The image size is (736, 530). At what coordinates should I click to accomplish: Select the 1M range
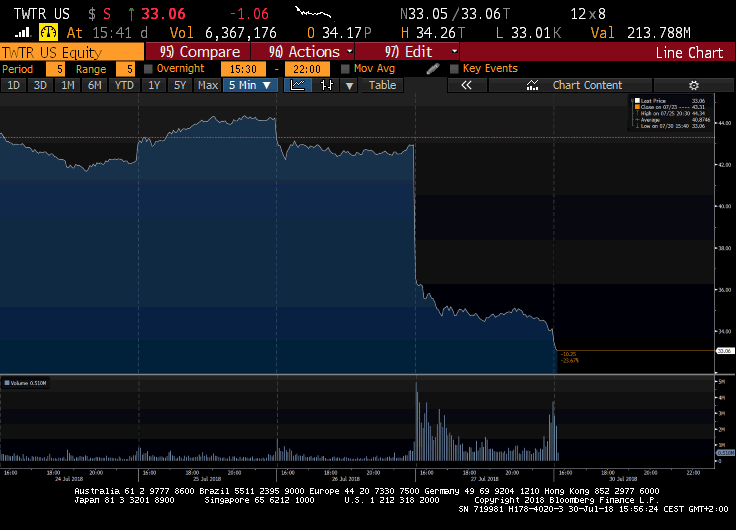[x=68, y=85]
